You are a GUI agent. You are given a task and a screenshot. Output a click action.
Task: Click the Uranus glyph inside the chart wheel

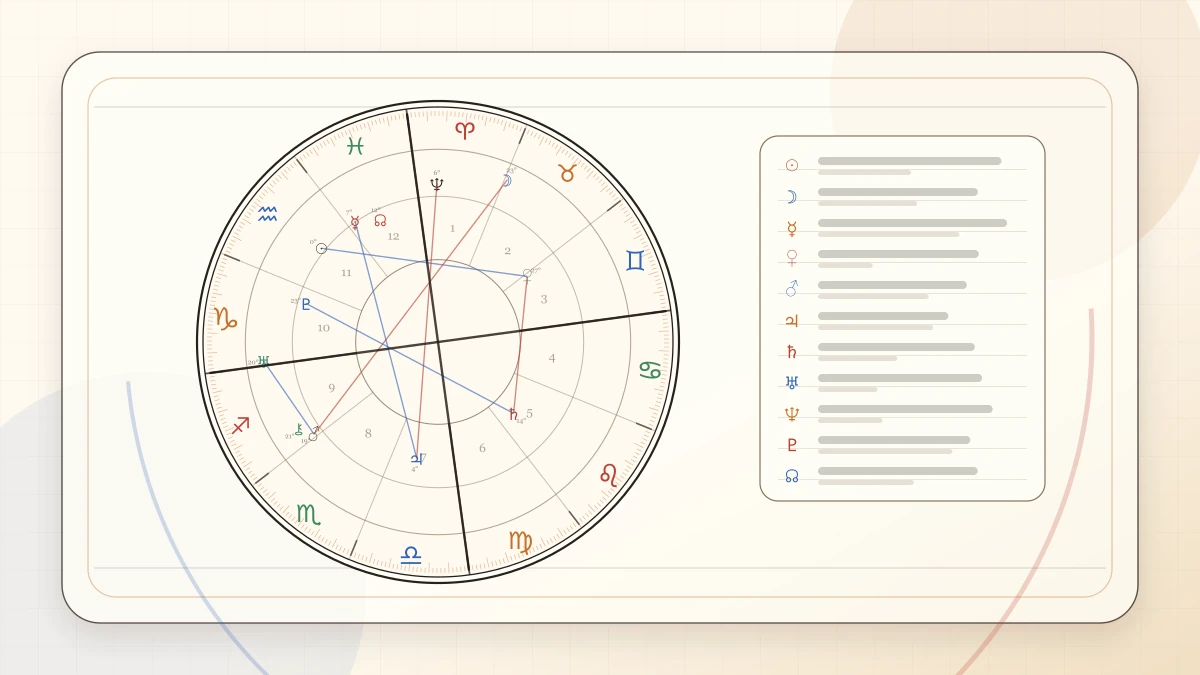tap(263, 361)
